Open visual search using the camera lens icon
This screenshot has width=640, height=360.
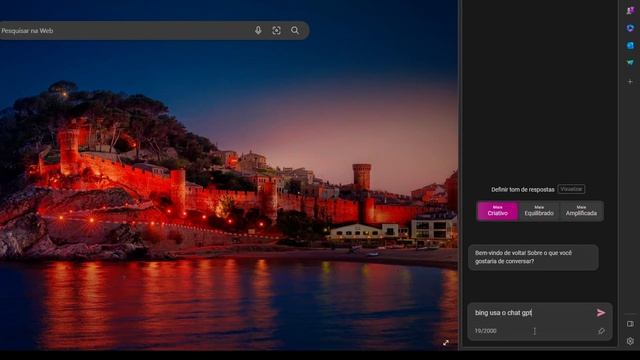pos(276,31)
